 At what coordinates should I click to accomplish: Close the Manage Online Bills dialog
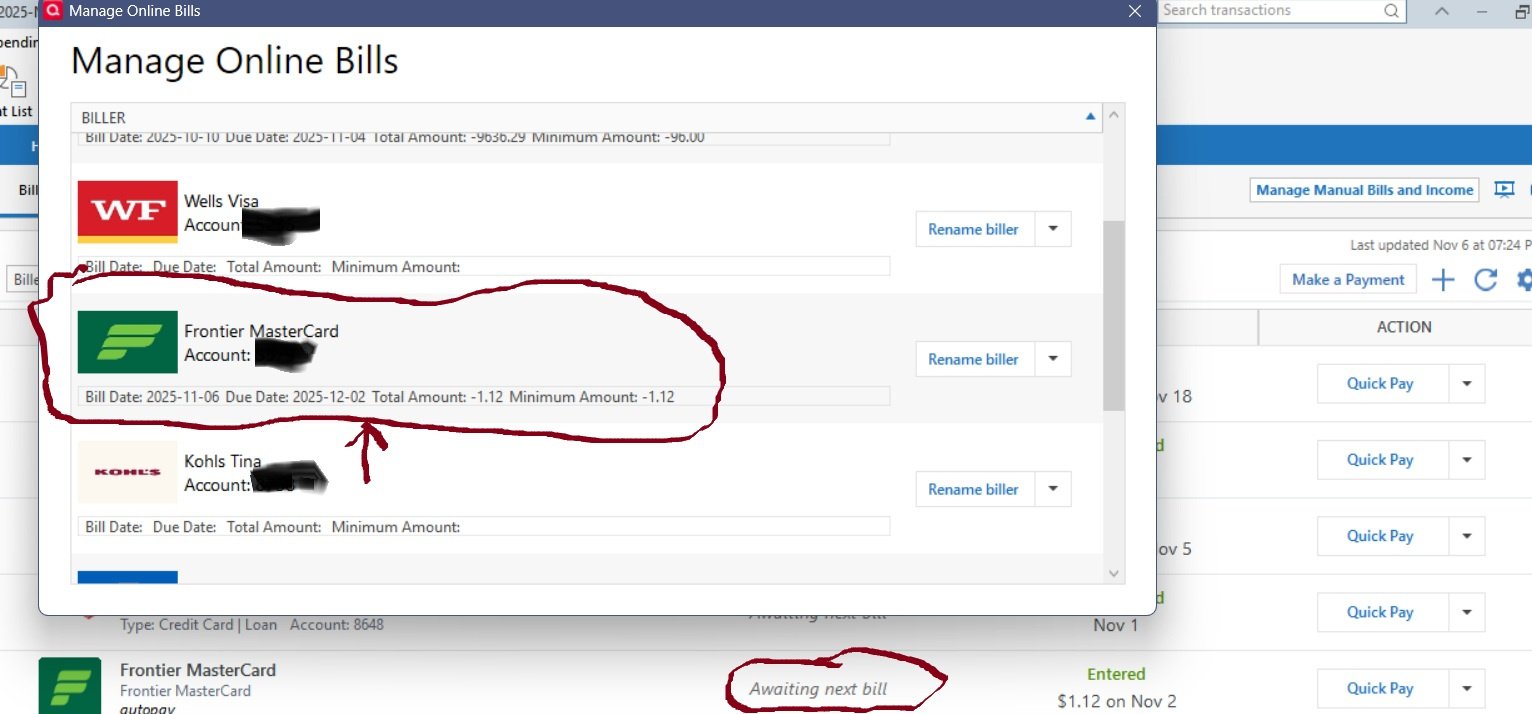pyautogui.click(x=1134, y=11)
